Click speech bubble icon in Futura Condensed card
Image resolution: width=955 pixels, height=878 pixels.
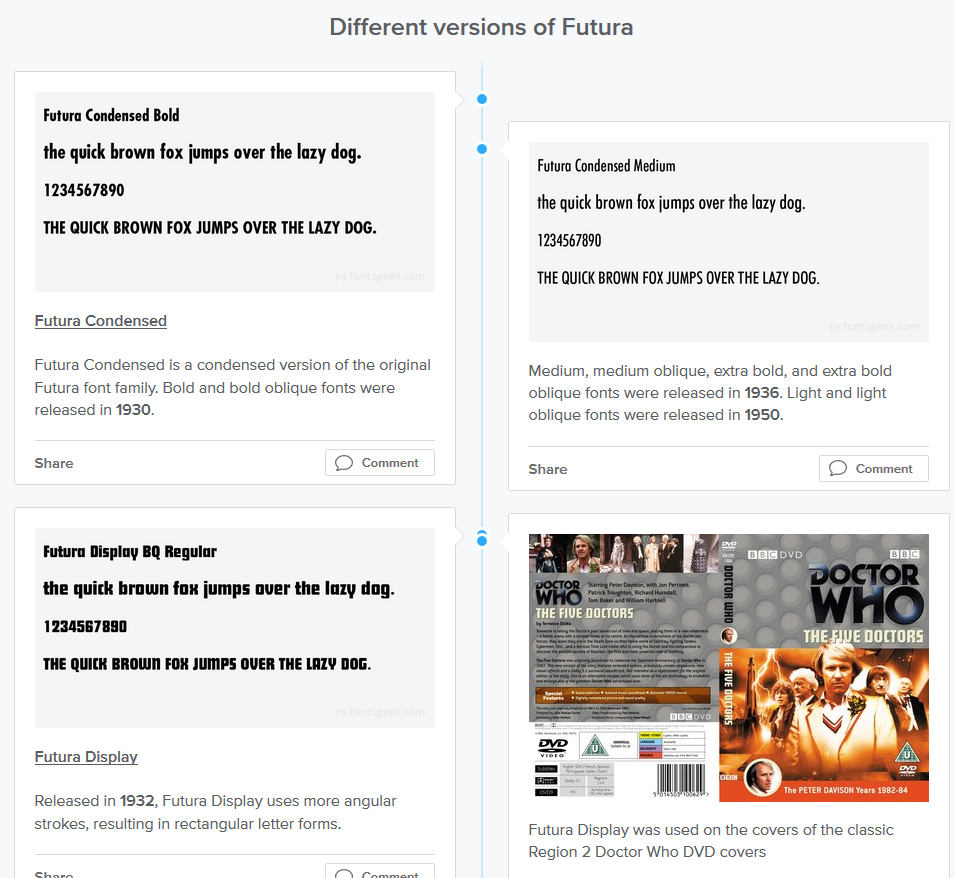pos(344,463)
